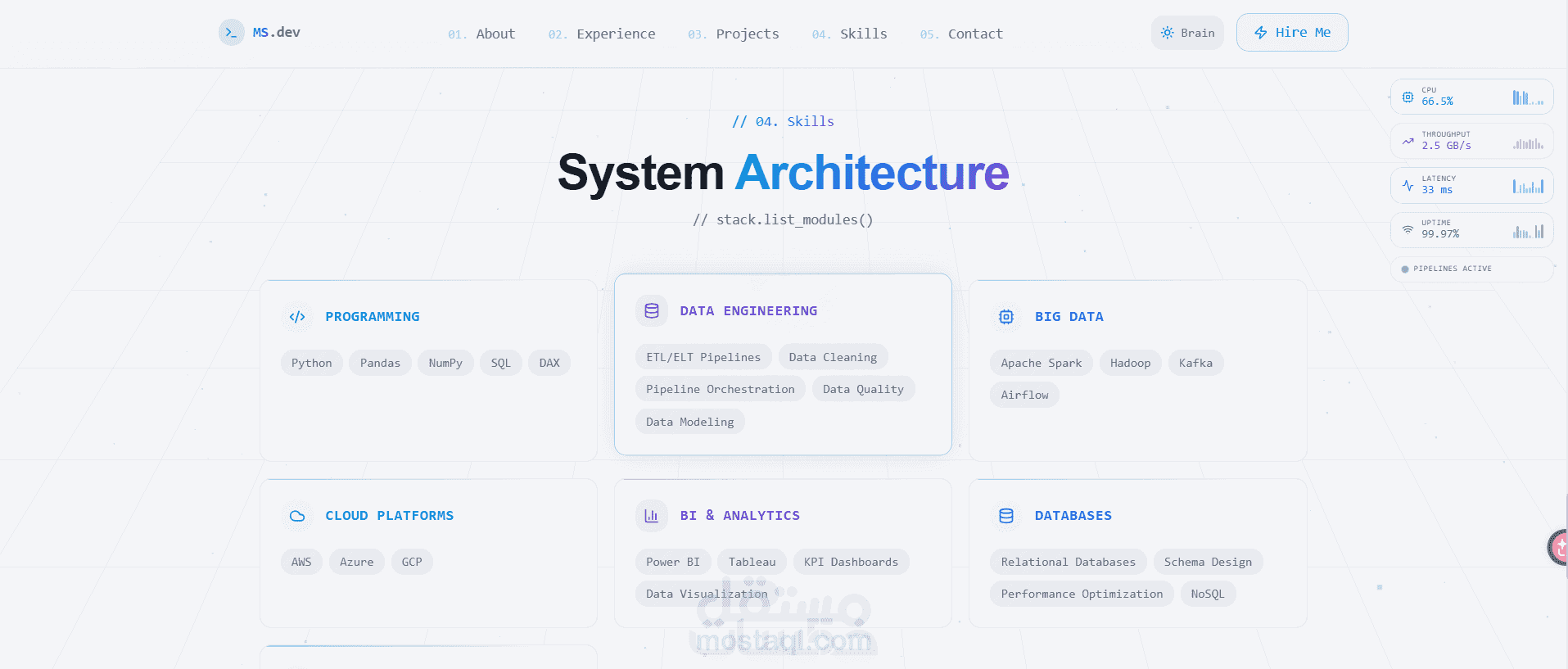The image size is (1568, 669).
Task: Click the AWS tag
Action: tap(301, 562)
